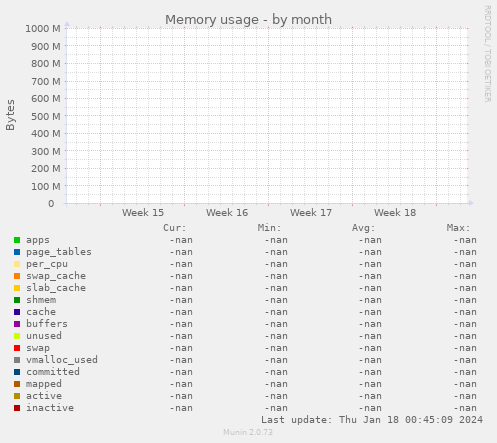Select the 'vmalloc_used' legend label
This screenshot has width=497, height=443.
click(x=62, y=360)
